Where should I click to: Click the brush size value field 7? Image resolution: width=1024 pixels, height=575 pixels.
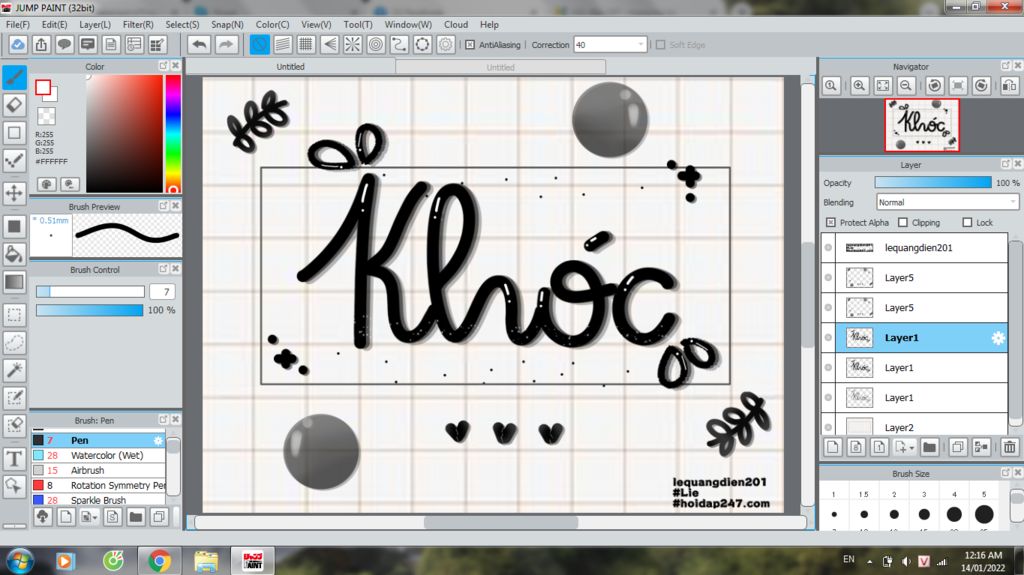point(163,291)
